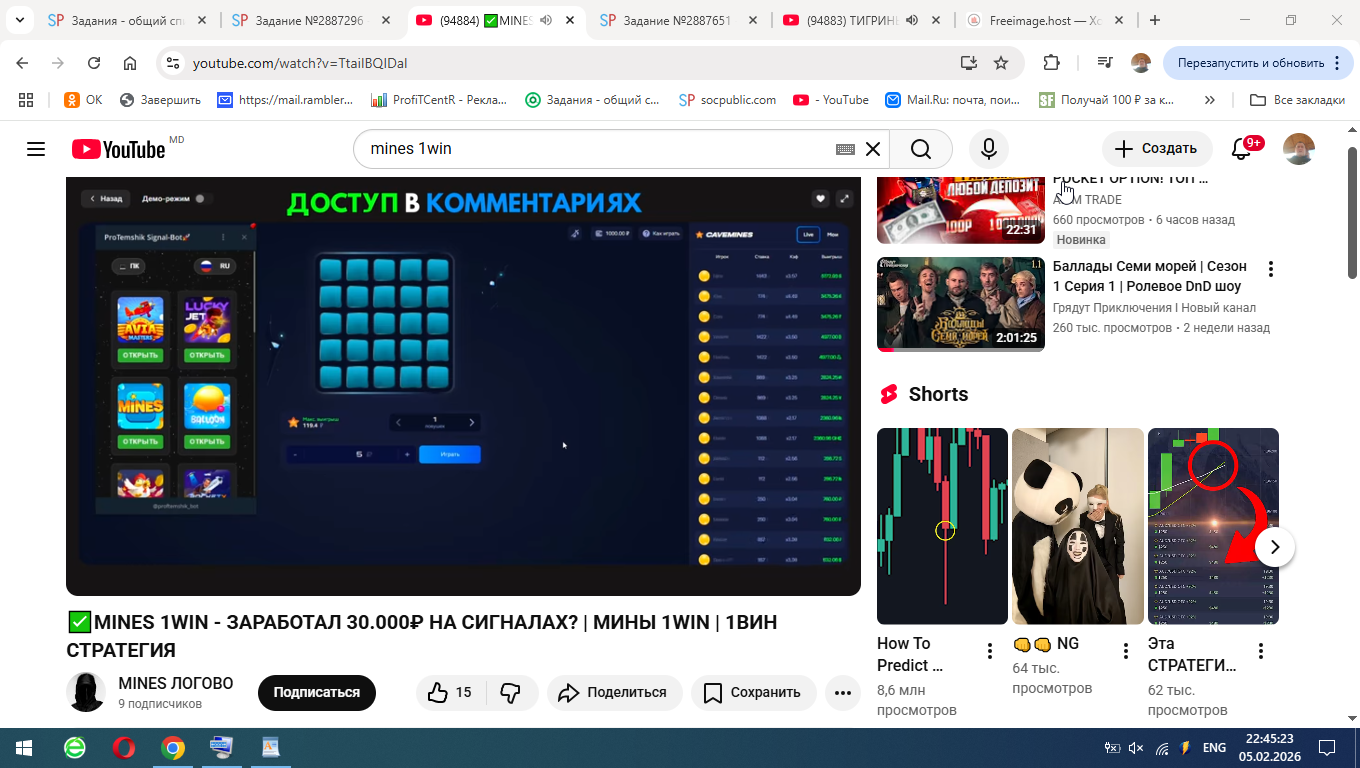Toggle system volume mute icon in tray

click(x=1135, y=748)
